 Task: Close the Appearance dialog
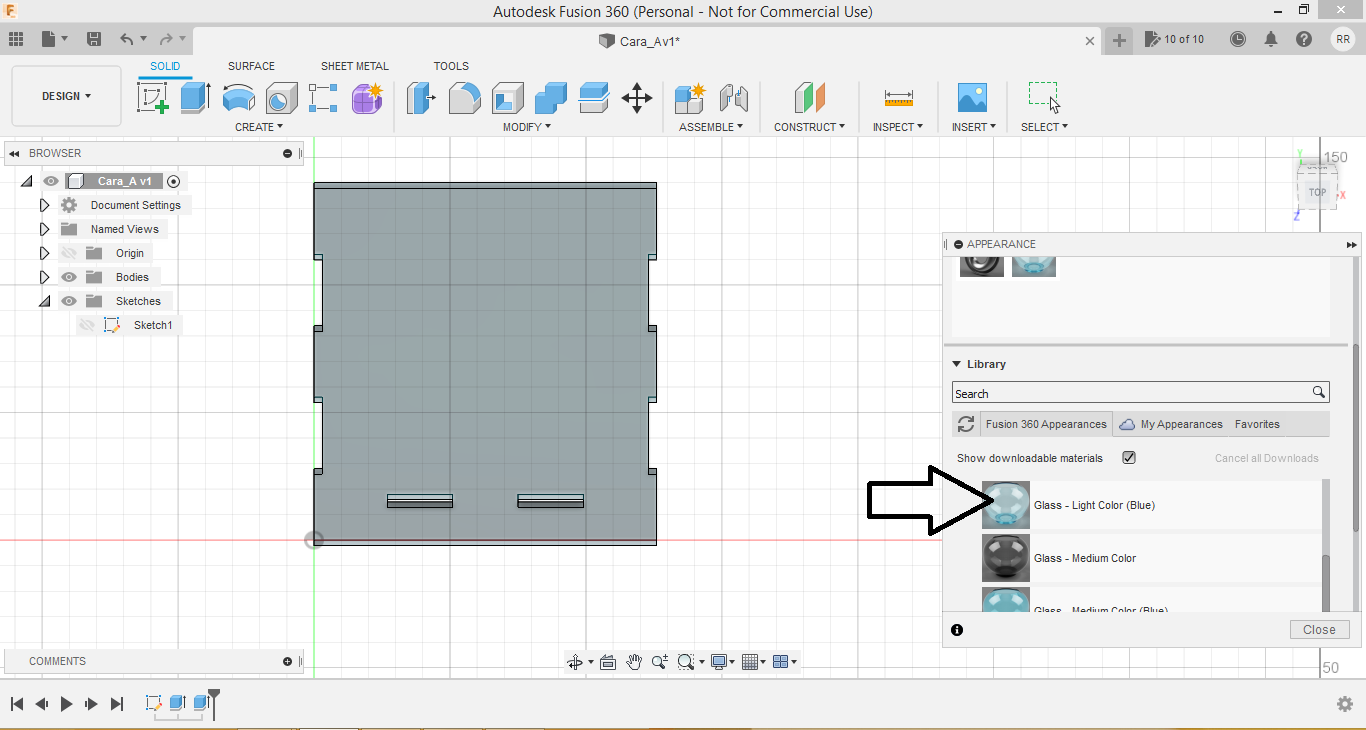click(1319, 630)
